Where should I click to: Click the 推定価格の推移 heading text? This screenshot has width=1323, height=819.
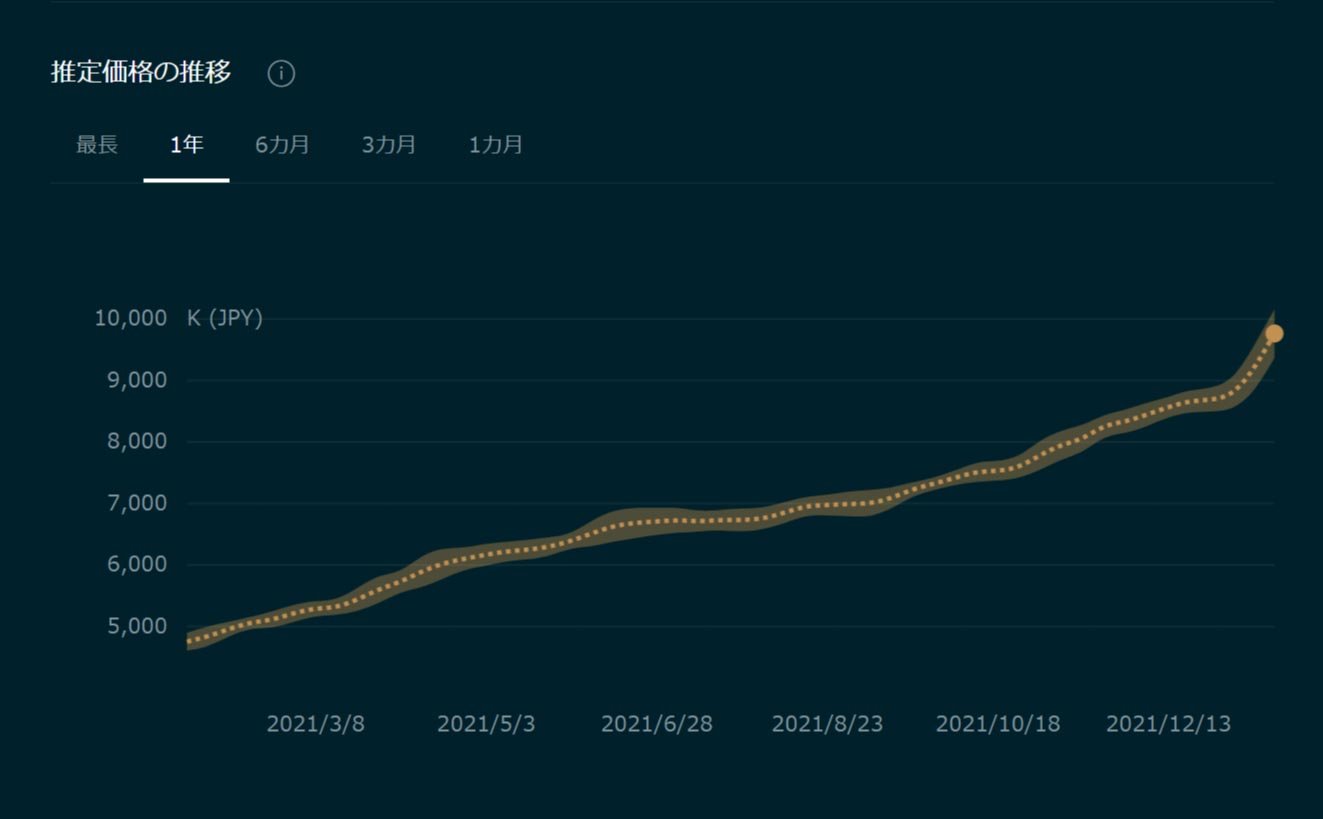point(141,73)
